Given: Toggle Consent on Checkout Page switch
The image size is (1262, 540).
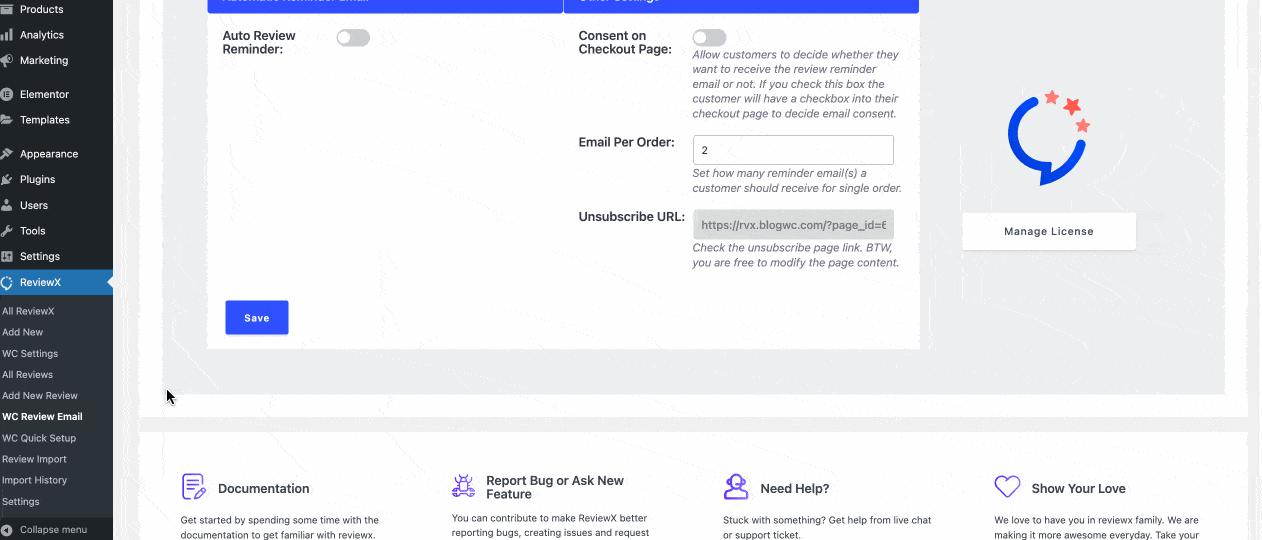Looking at the screenshot, I should click(x=709, y=38).
